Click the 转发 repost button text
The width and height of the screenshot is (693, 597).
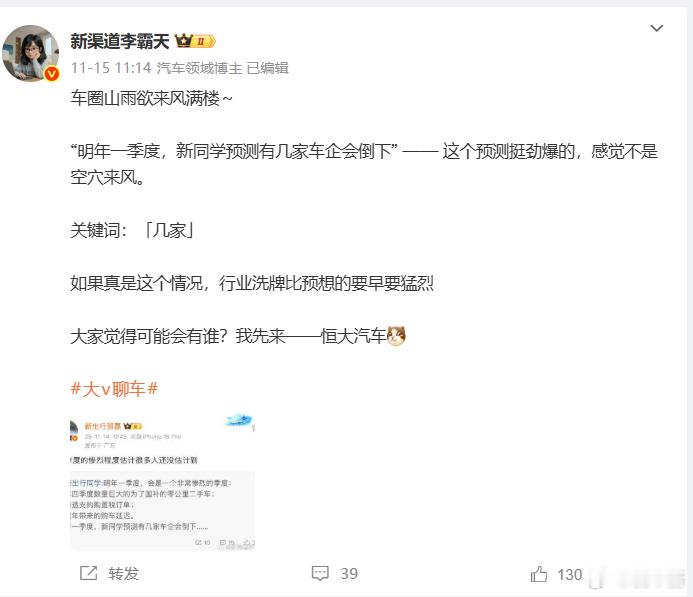tap(124, 574)
